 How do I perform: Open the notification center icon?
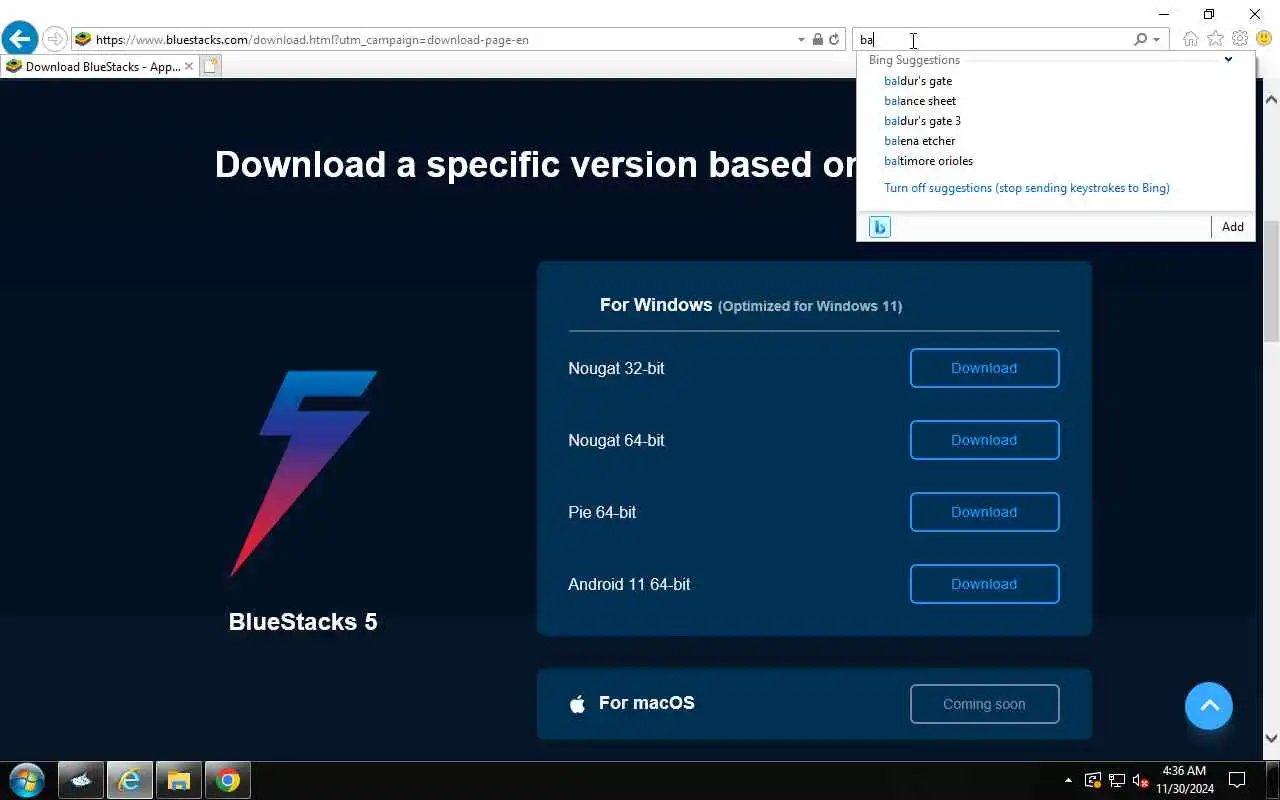click(1237, 780)
